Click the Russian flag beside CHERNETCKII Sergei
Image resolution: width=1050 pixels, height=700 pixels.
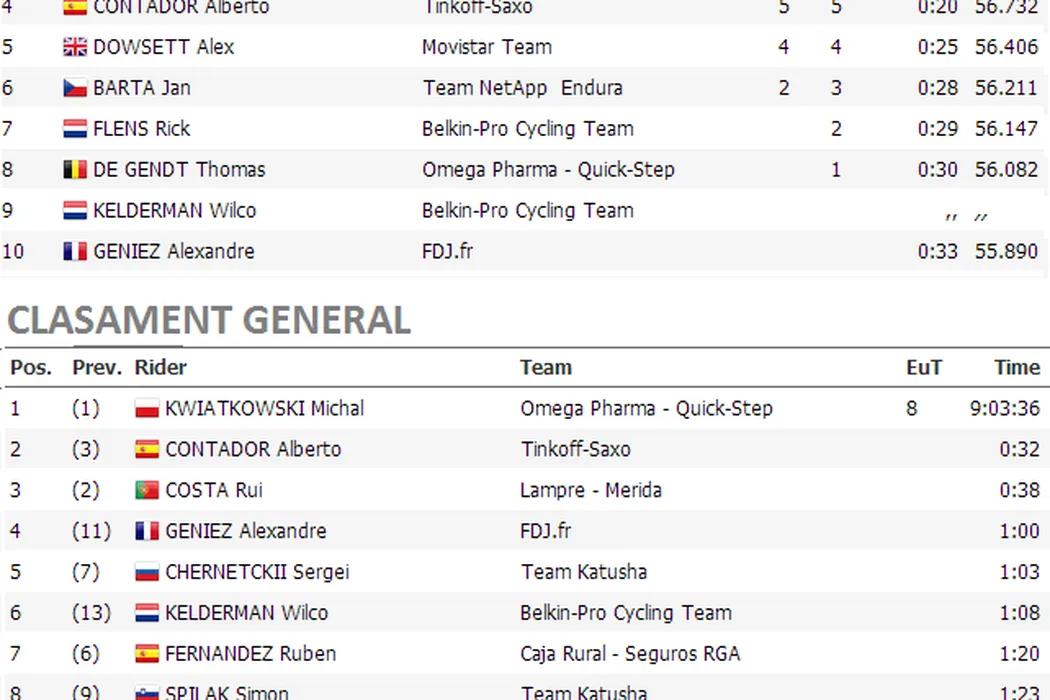click(x=147, y=572)
